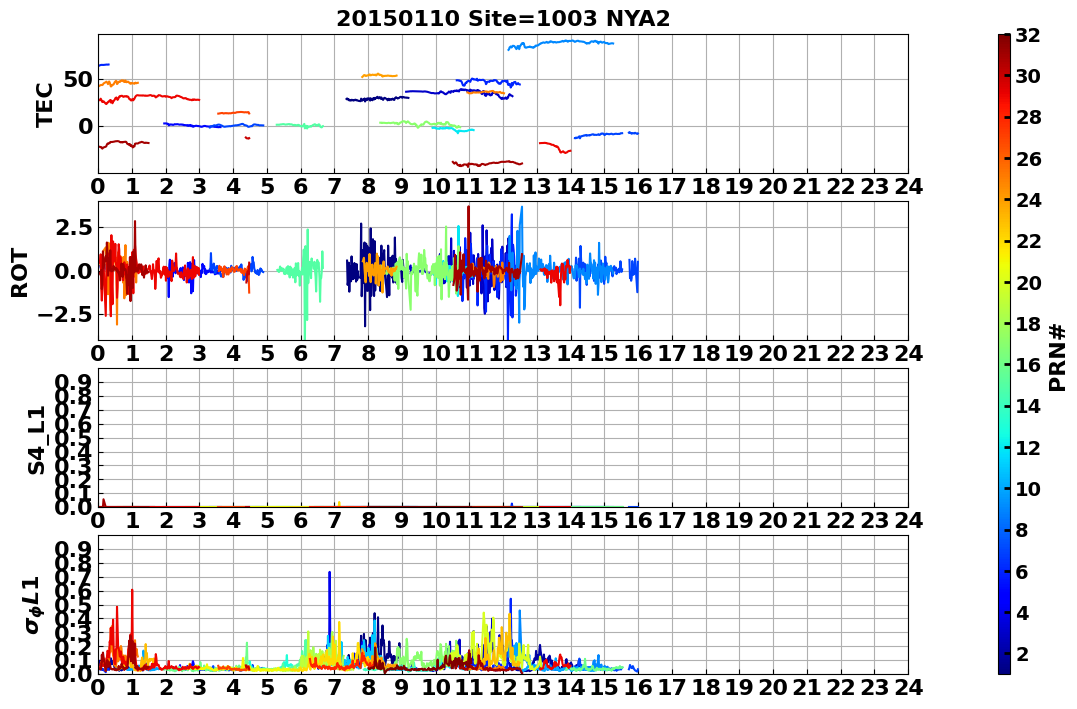
Task: Click the light blue TEC trace near 90
Action: [x=561, y=43]
